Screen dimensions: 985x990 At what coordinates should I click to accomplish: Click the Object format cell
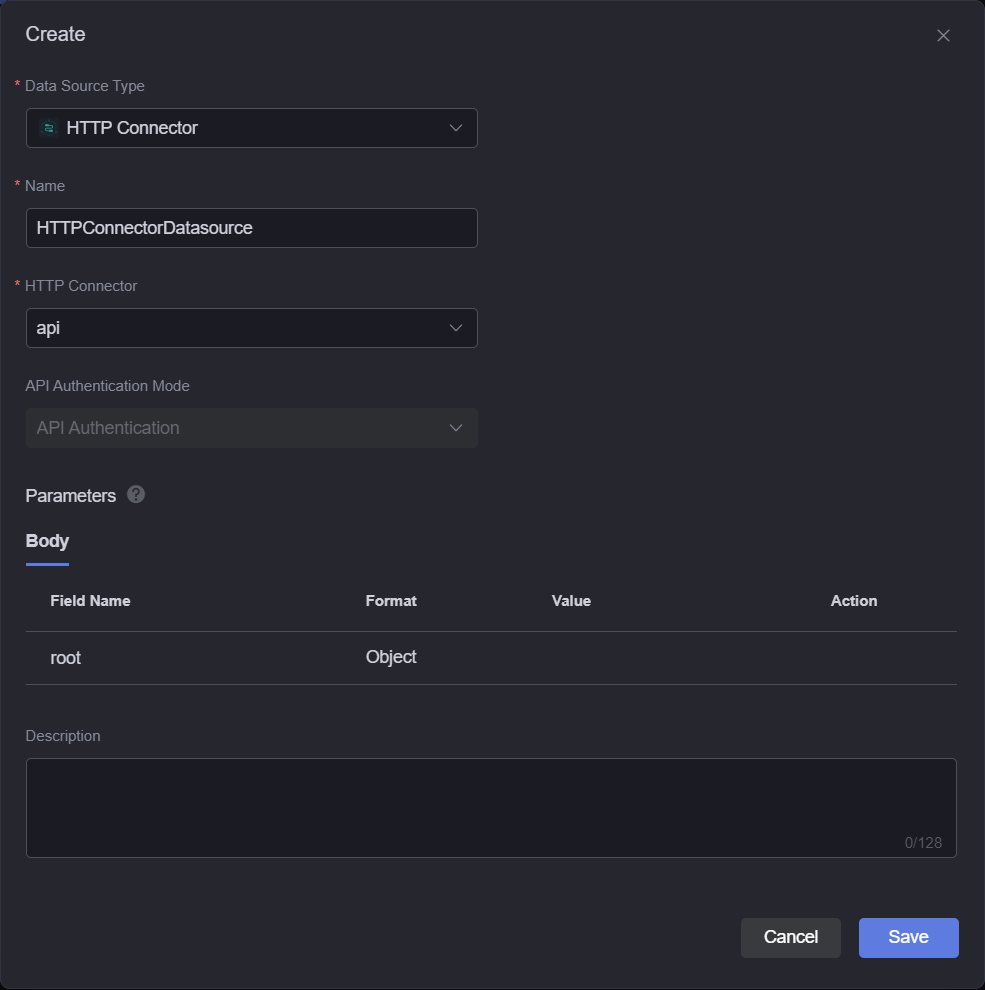tap(391, 657)
